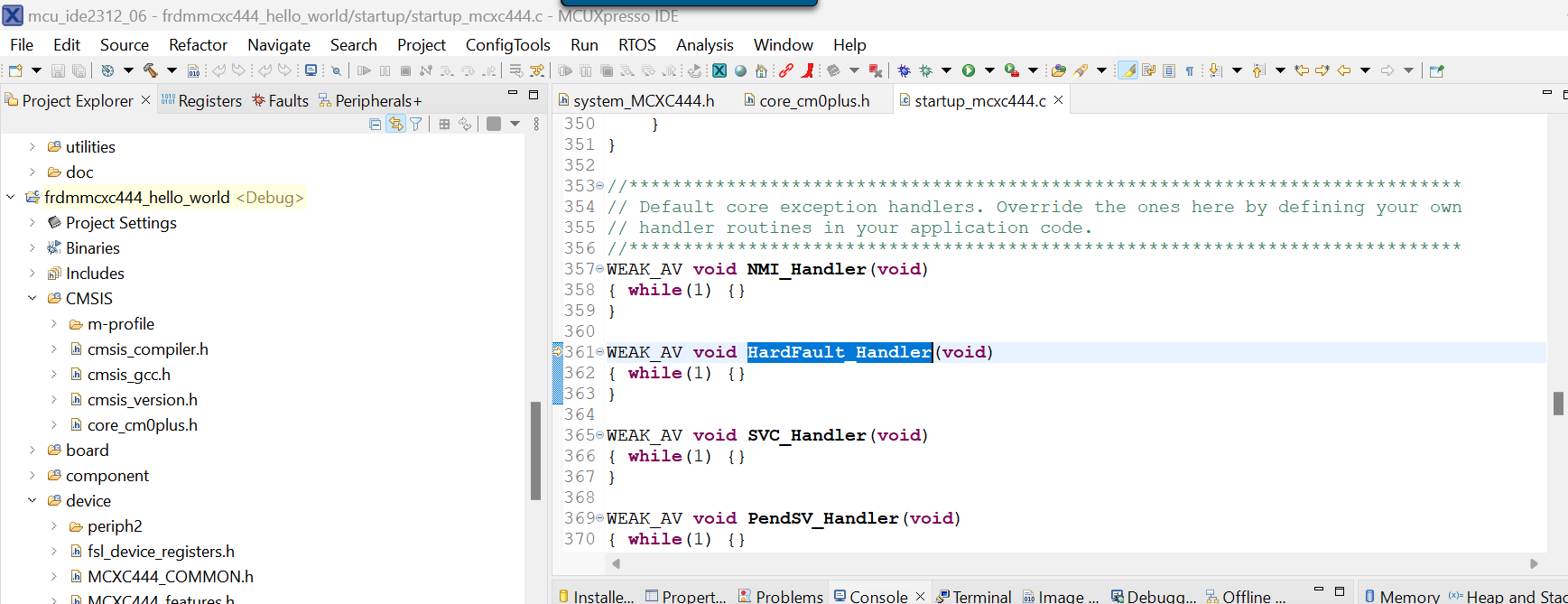Open the RTOS menu

[636, 45]
